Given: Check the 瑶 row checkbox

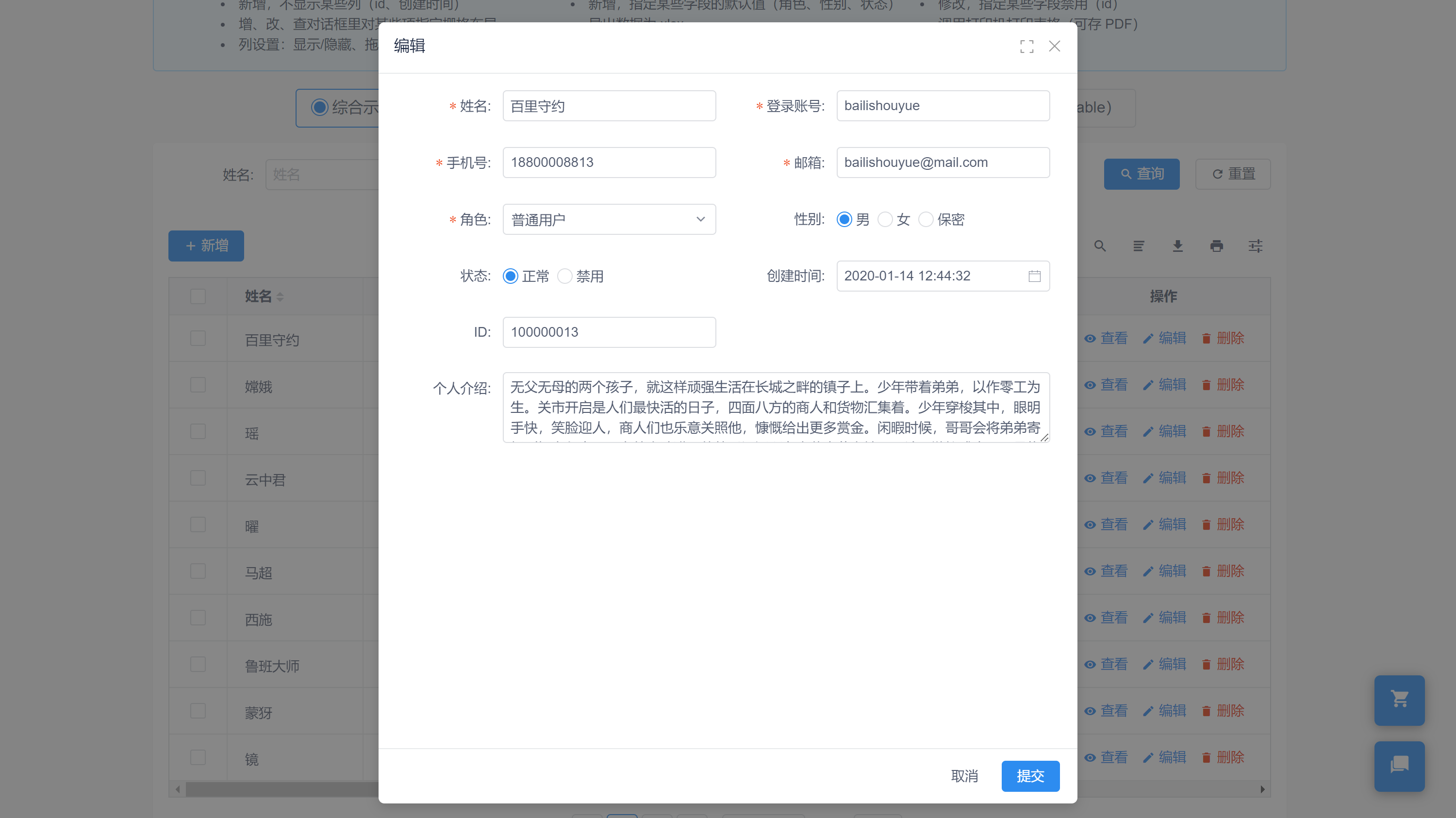Looking at the screenshot, I should click(x=198, y=432).
